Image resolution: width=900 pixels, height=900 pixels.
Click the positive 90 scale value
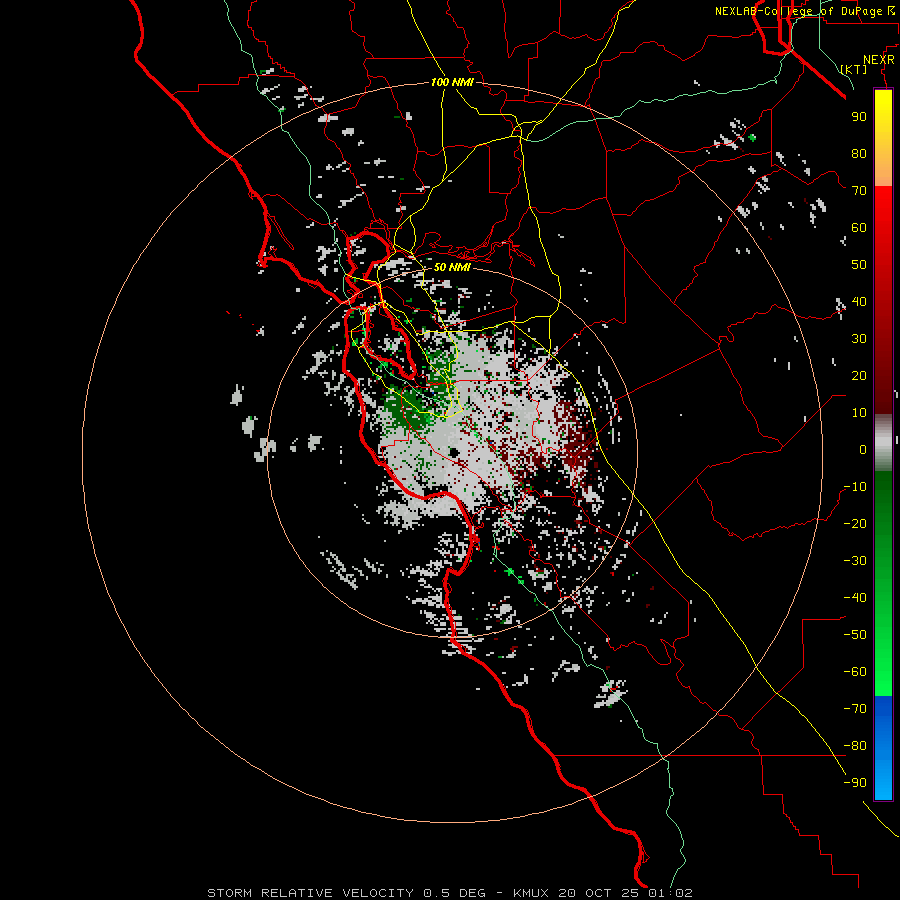pos(859,117)
